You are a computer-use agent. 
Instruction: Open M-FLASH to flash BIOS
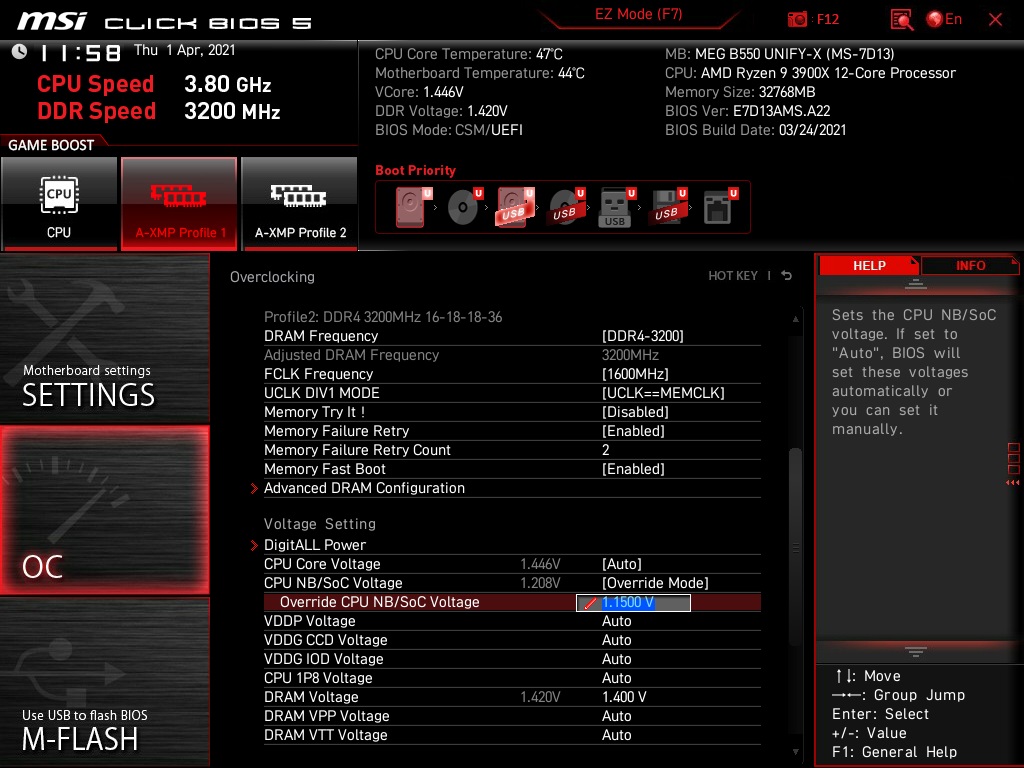104,682
